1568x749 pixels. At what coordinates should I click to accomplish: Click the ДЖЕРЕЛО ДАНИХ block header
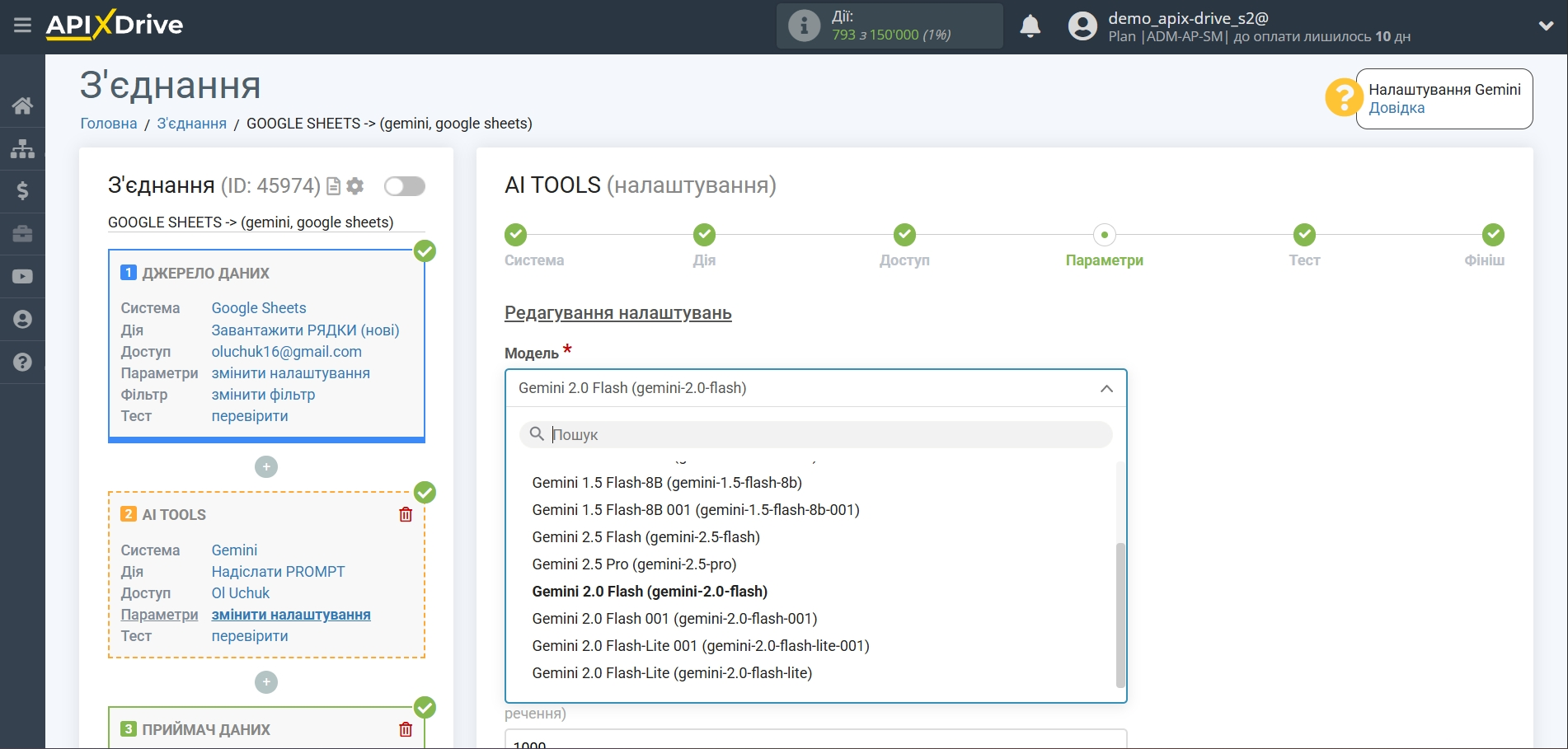205,274
